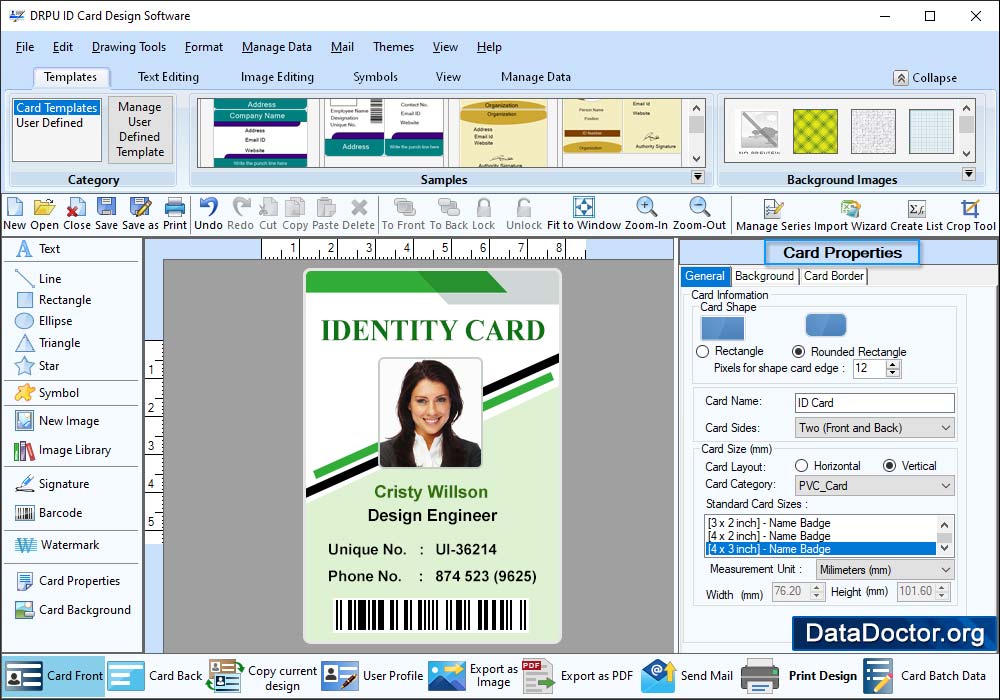Collapse the ribbon panel
This screenshot has height=700, width=1000.
coord(925,78)
